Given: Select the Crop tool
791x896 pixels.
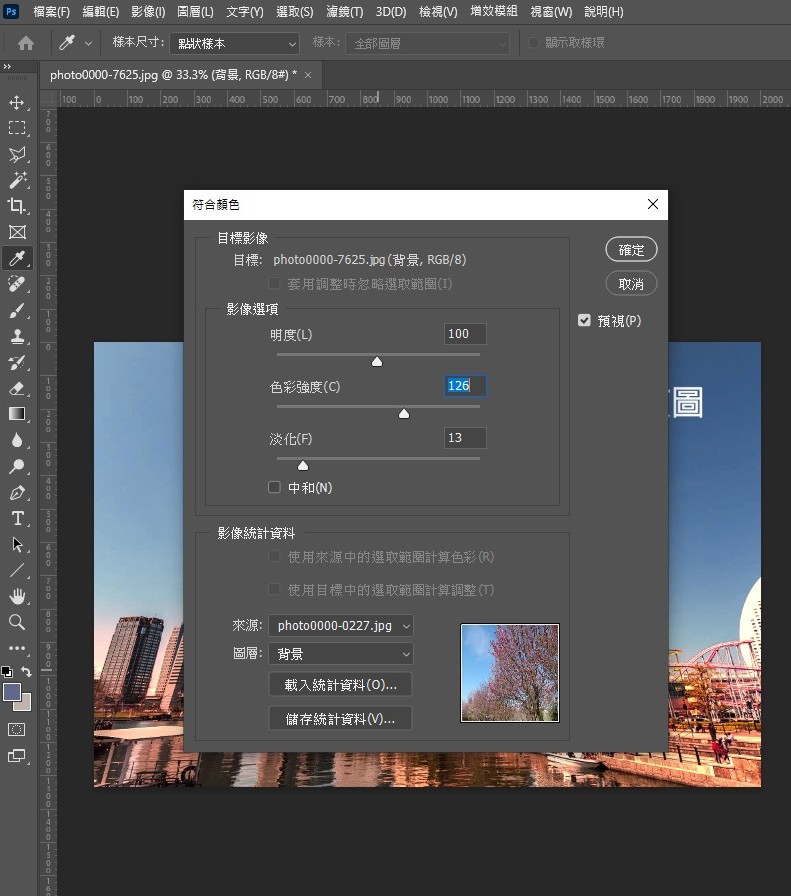Looking at the screenshot, I should 17,206.
